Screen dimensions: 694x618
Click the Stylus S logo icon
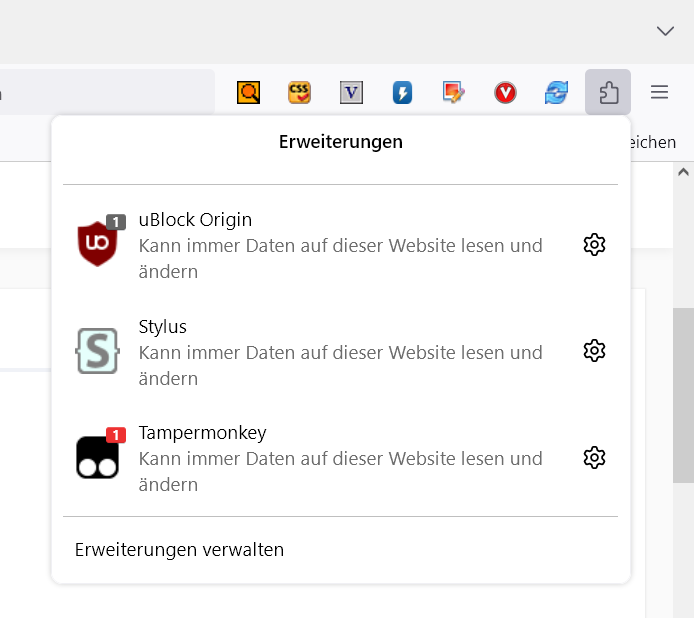click(97, 351)
